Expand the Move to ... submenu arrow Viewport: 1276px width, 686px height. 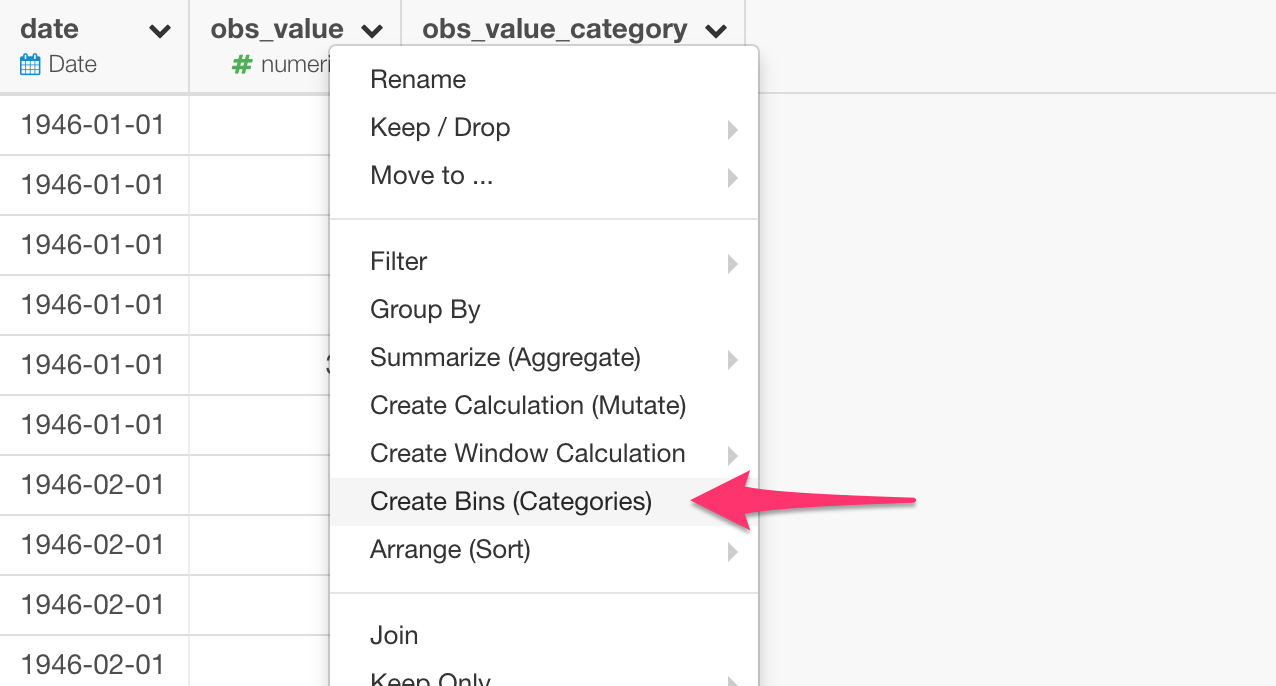click(733, 177)
